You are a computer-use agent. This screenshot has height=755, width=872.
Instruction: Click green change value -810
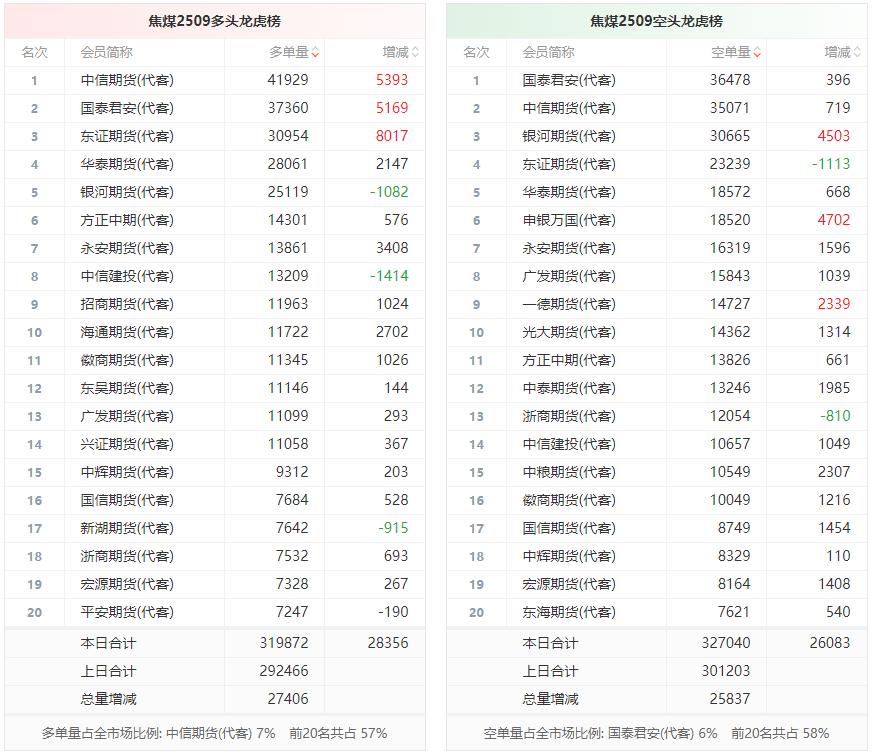835,416
